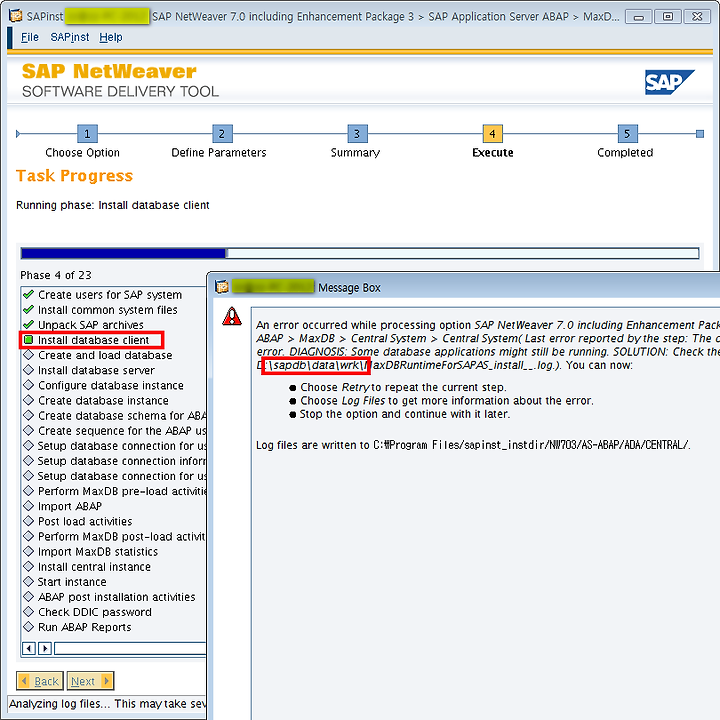Close the SAPinst window
This screenshot has height=720, width=720.
click(697, 17)
